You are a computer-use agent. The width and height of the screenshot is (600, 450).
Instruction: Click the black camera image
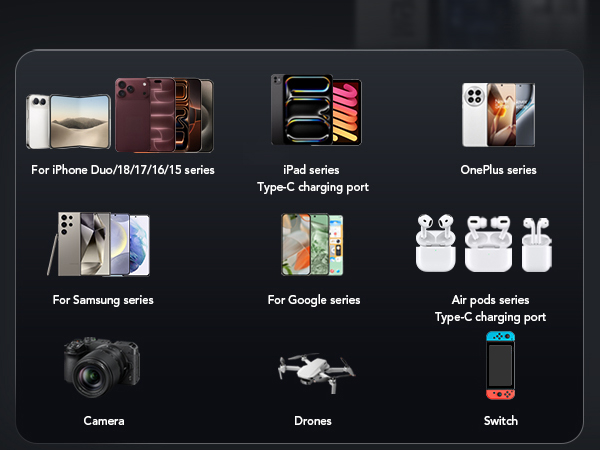[x=102, y=367]
